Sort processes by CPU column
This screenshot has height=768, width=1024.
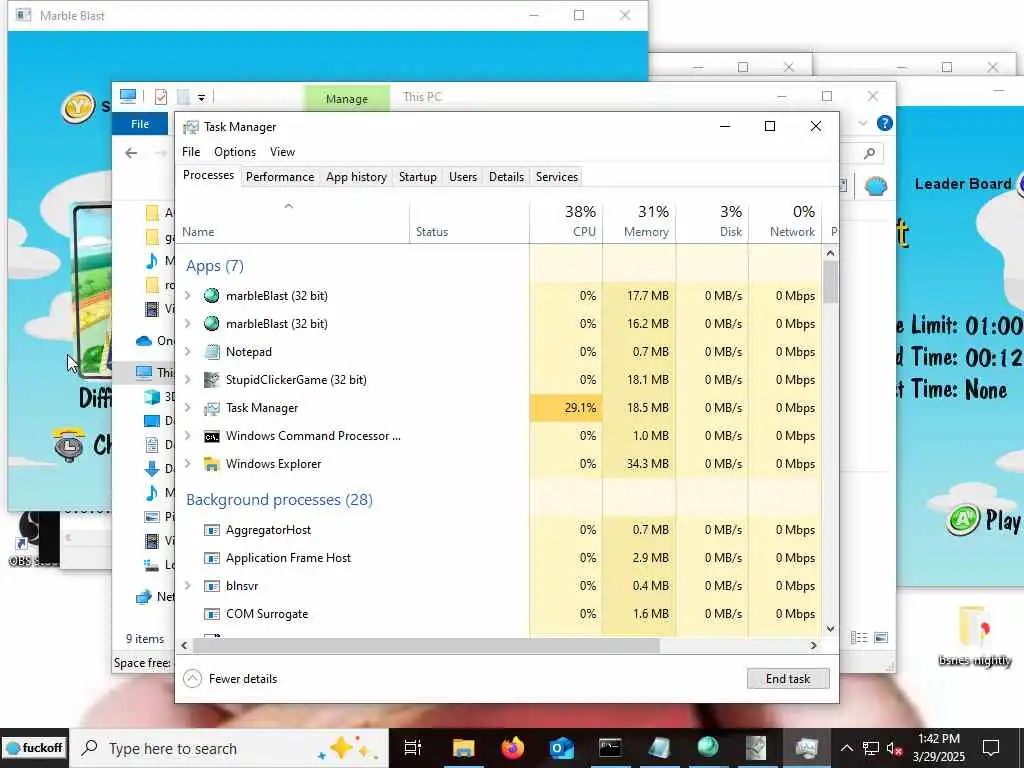tap(566, 221)
